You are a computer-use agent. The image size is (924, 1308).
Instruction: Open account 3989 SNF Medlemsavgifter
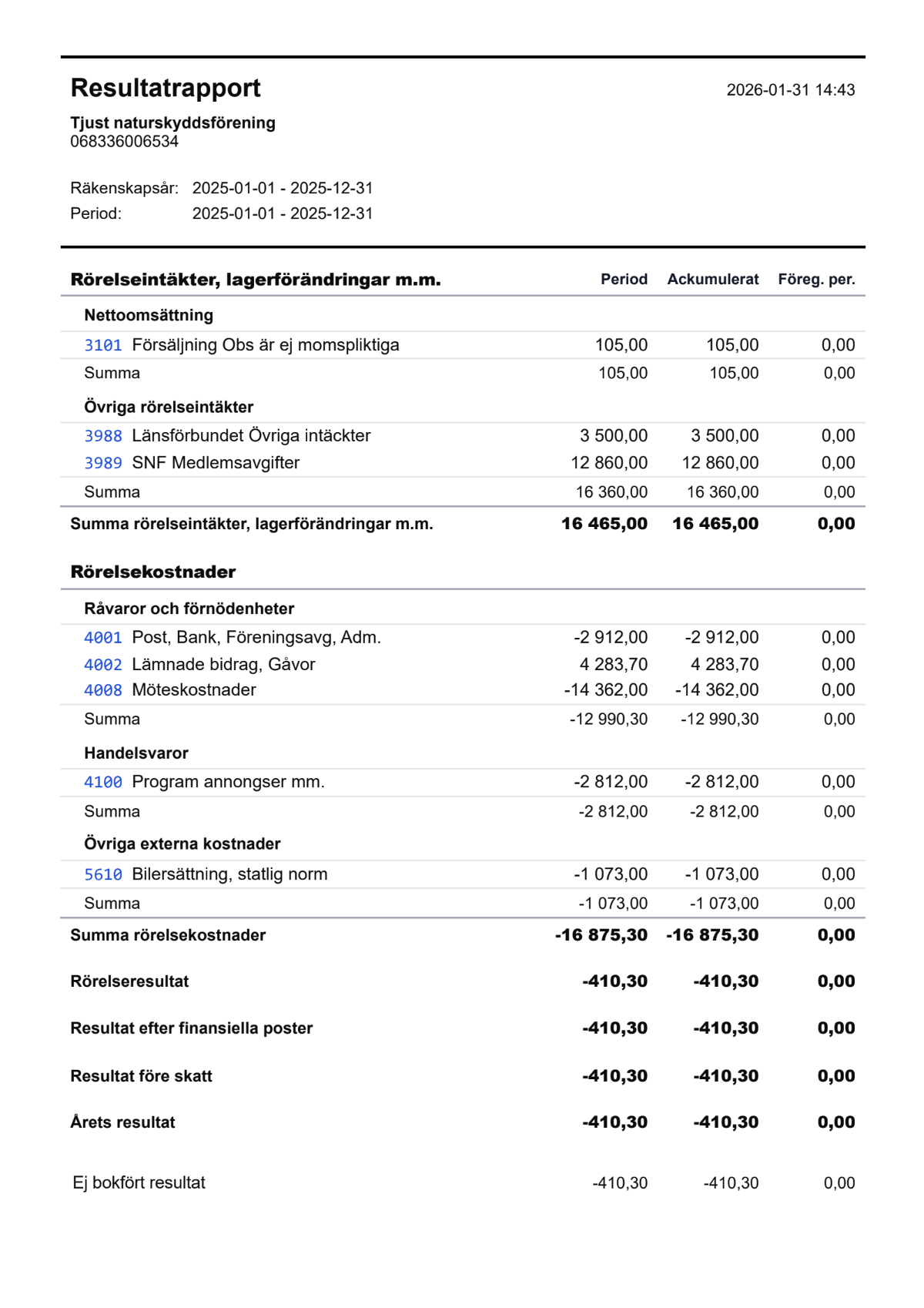[x=102, y=463]
